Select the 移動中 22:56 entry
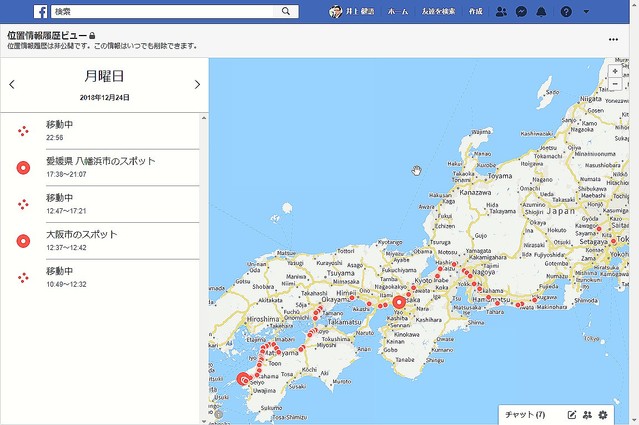The image size is (639, 425). 100,131
